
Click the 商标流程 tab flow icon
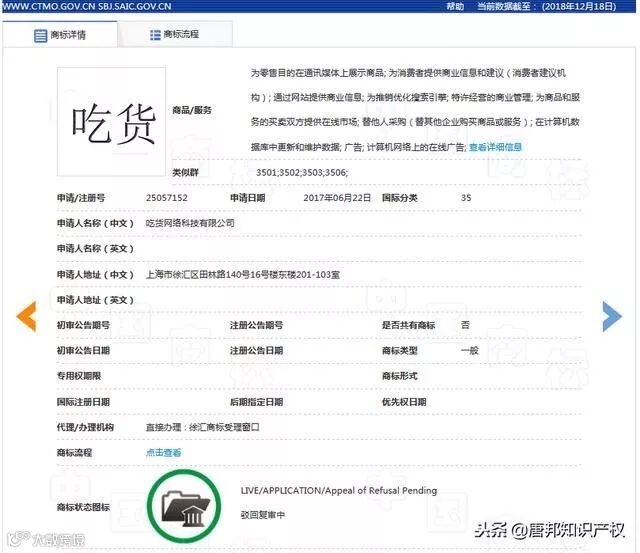[155, 35]
